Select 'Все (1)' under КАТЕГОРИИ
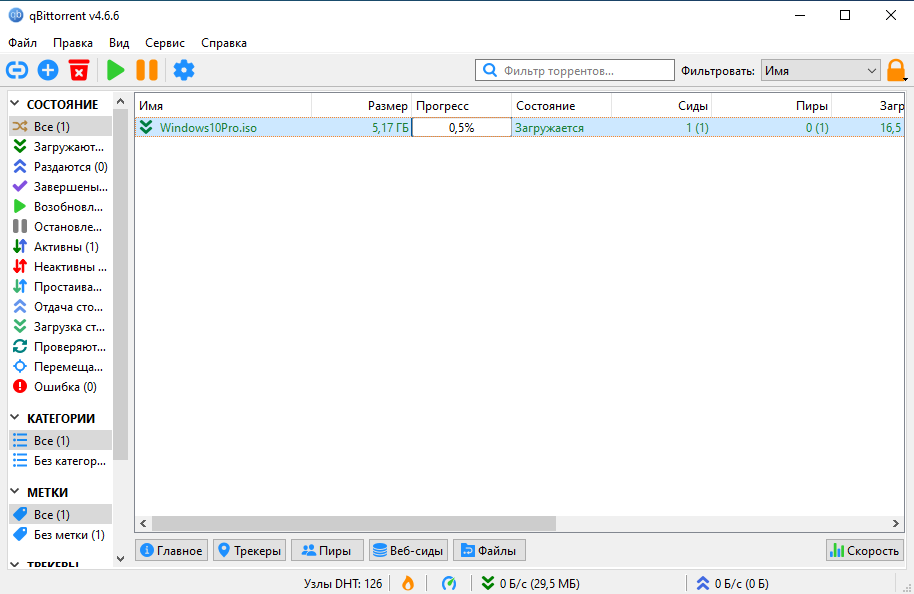The width and height of the screenshot is (914, 594). (60, 441)
